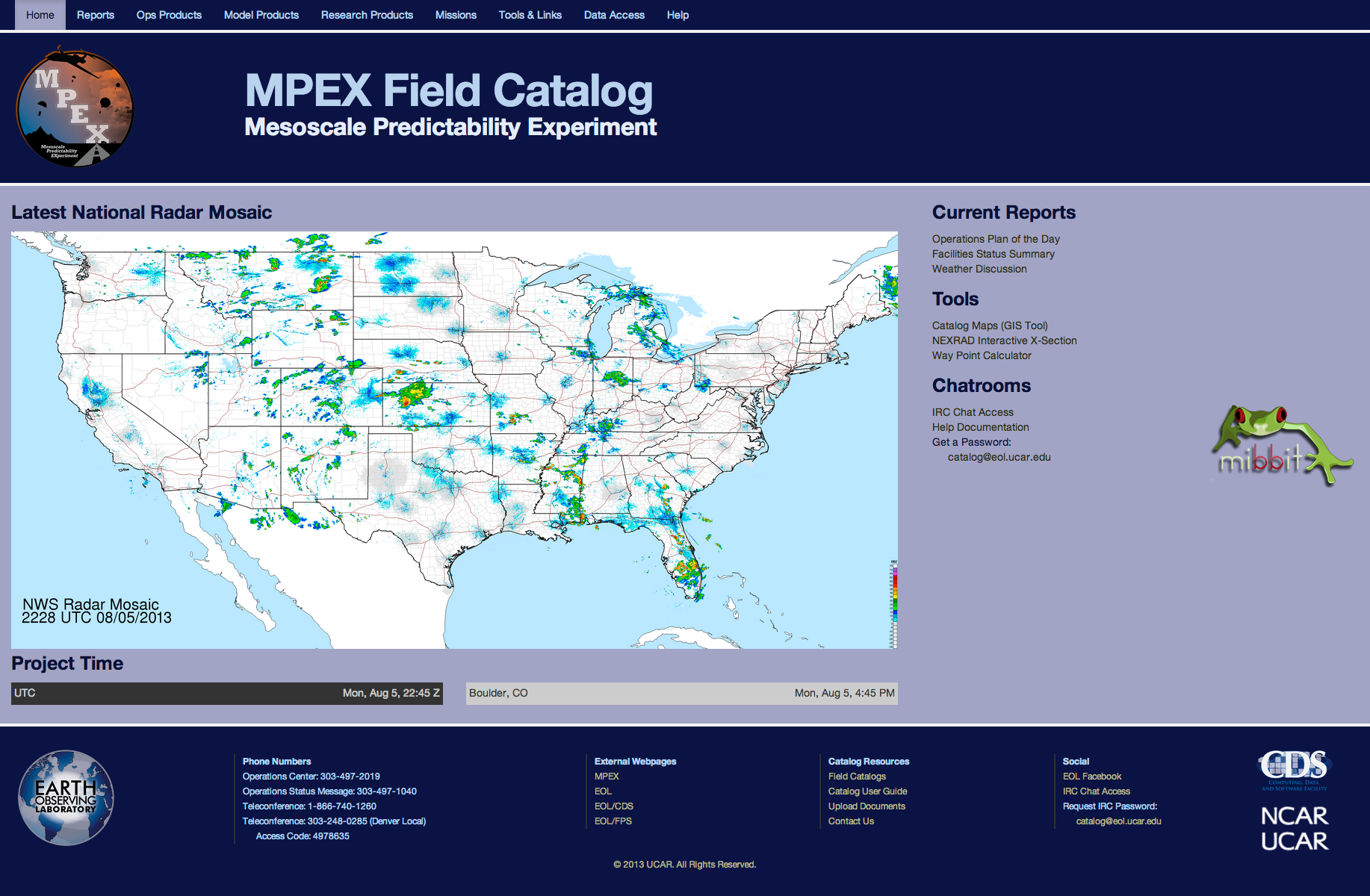
Task: Click the IRC Chat Access link under Chatrooms
Action: tap(973, 412)
